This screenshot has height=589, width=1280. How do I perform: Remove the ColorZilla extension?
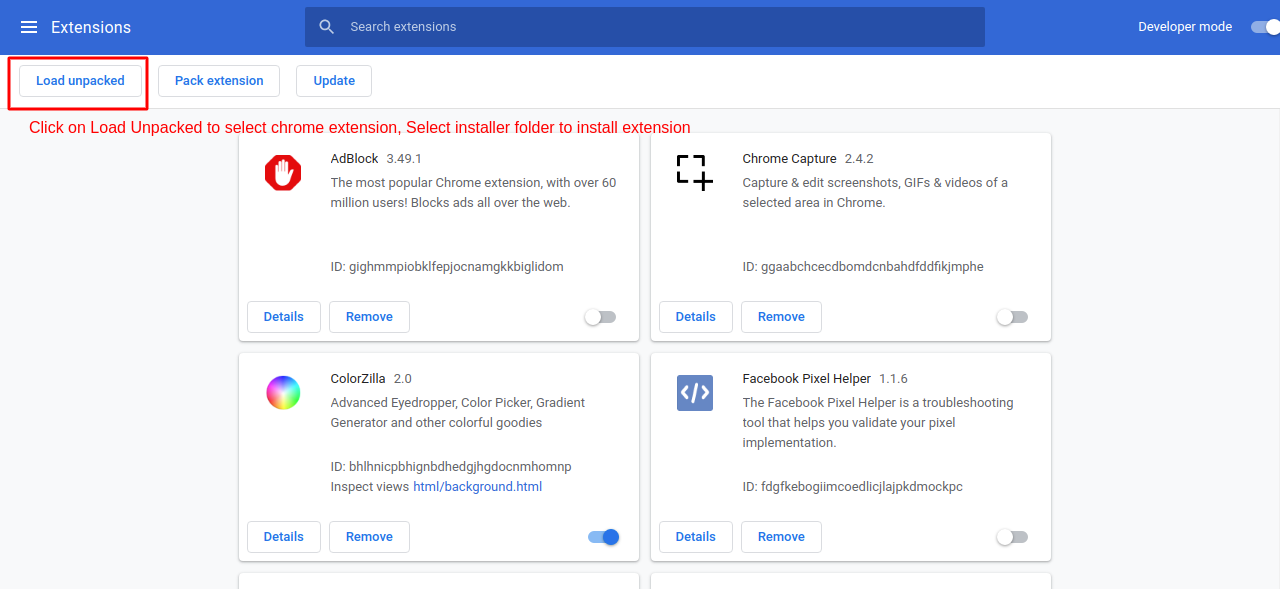click(x=369, y=537)
